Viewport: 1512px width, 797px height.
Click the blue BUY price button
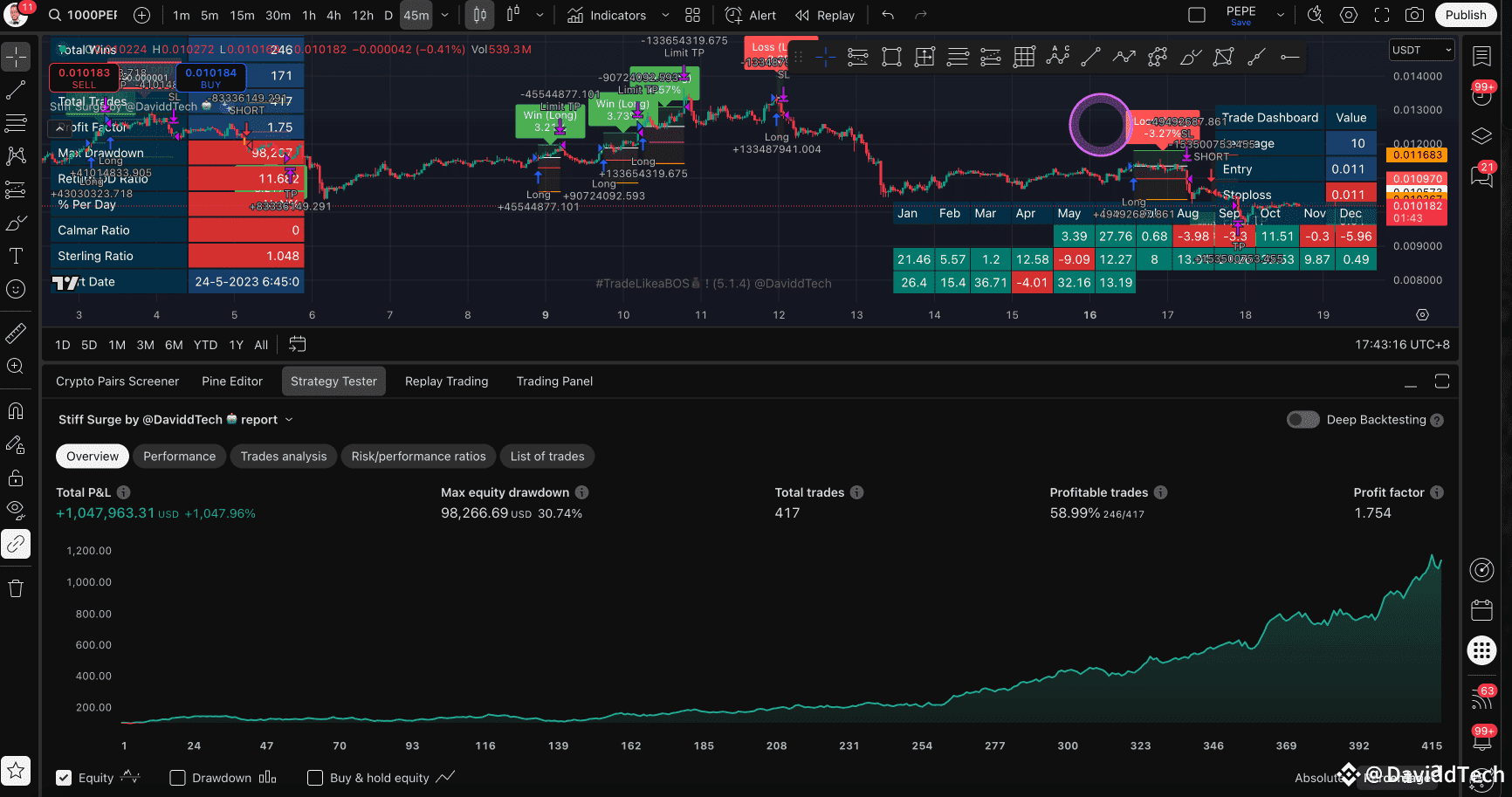[210, 78]
